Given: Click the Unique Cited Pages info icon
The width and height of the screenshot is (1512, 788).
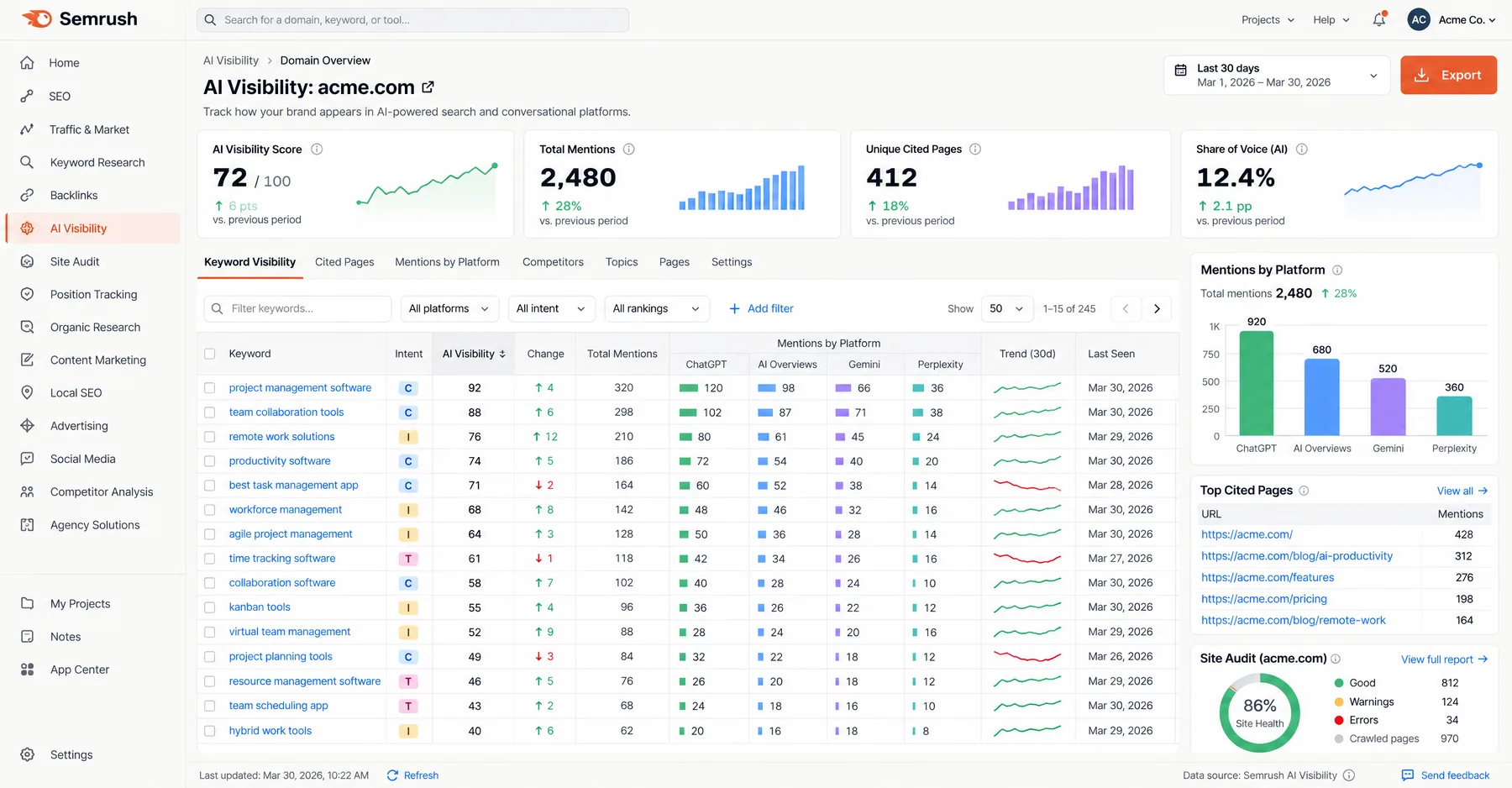Looking at the screenshot, I should click(975, 149).
